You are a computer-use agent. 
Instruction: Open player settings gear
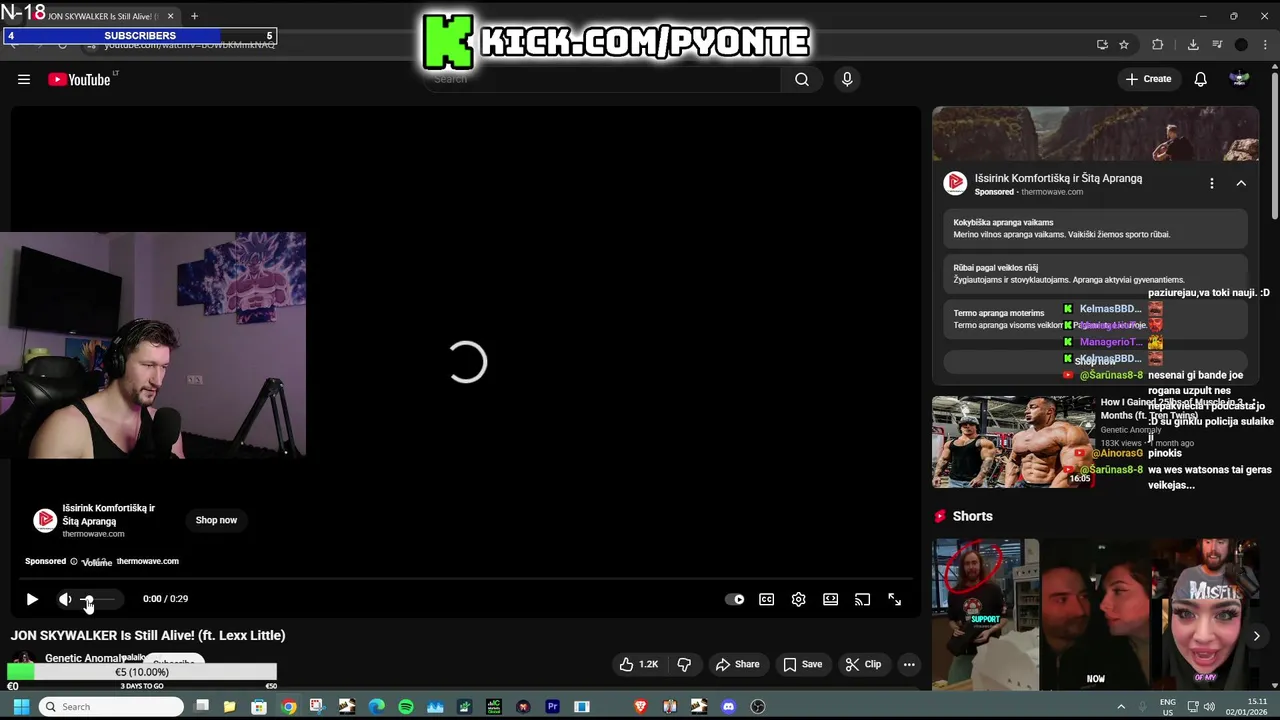pos(799,599)
